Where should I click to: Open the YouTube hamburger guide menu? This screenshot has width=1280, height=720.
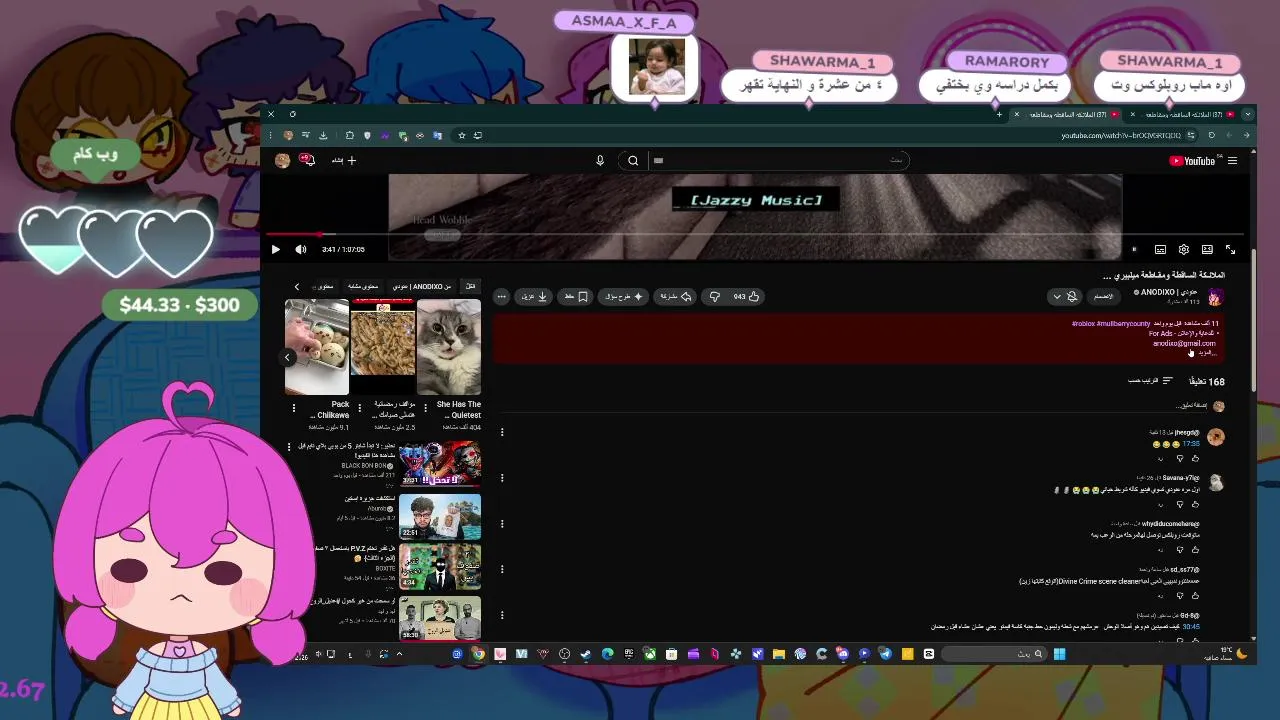click(x=1233, y=161)
